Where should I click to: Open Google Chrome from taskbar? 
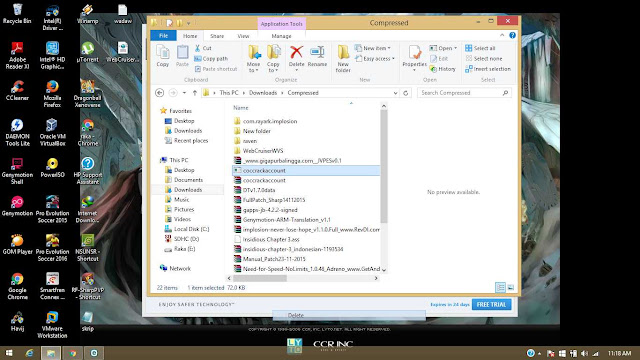(73, 353)
